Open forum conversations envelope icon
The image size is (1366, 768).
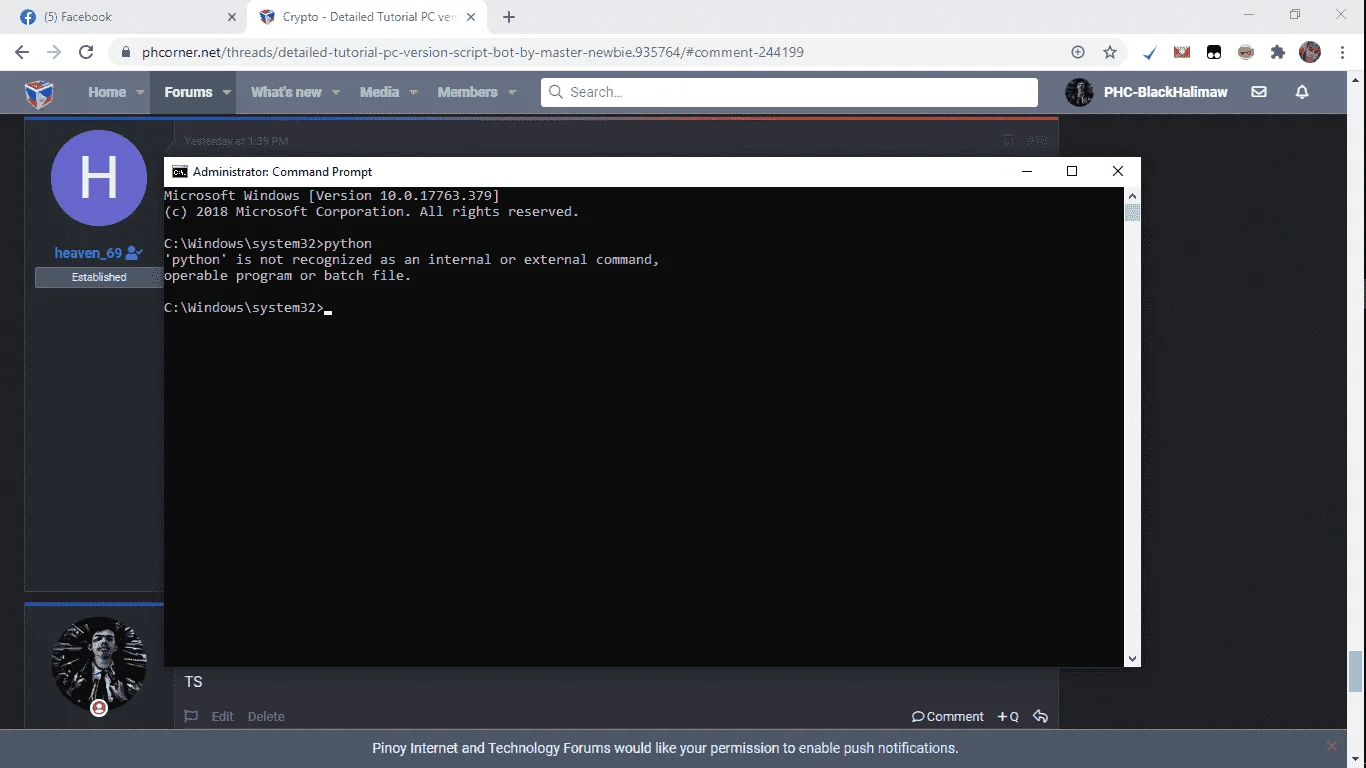click(1259, 92)
